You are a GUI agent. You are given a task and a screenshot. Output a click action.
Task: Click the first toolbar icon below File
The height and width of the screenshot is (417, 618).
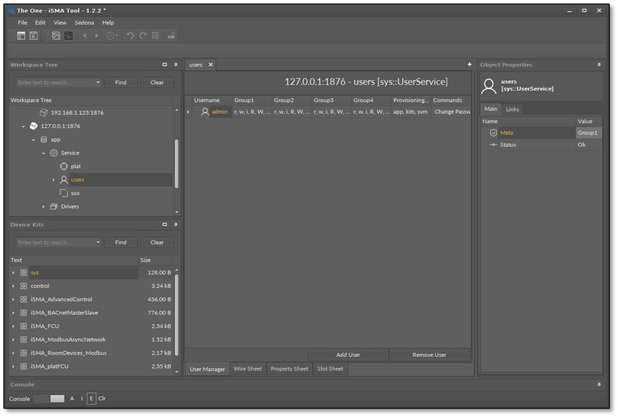pyautogui.click(x=21, y=36)
